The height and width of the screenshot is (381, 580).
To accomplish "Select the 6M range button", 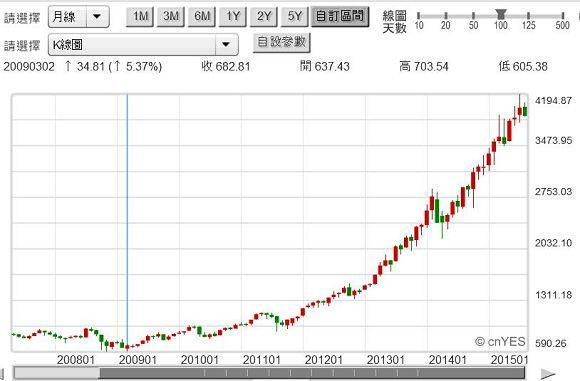I will click(202, 17).
